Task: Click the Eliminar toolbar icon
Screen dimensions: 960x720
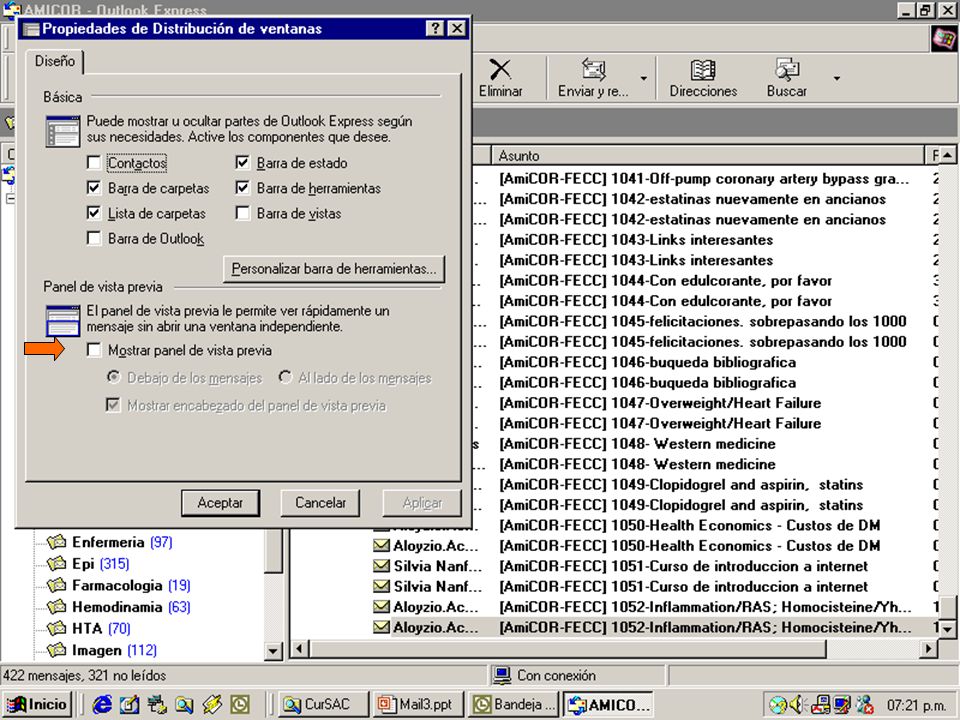Action: pyautogui.click(x=500, y=70)
